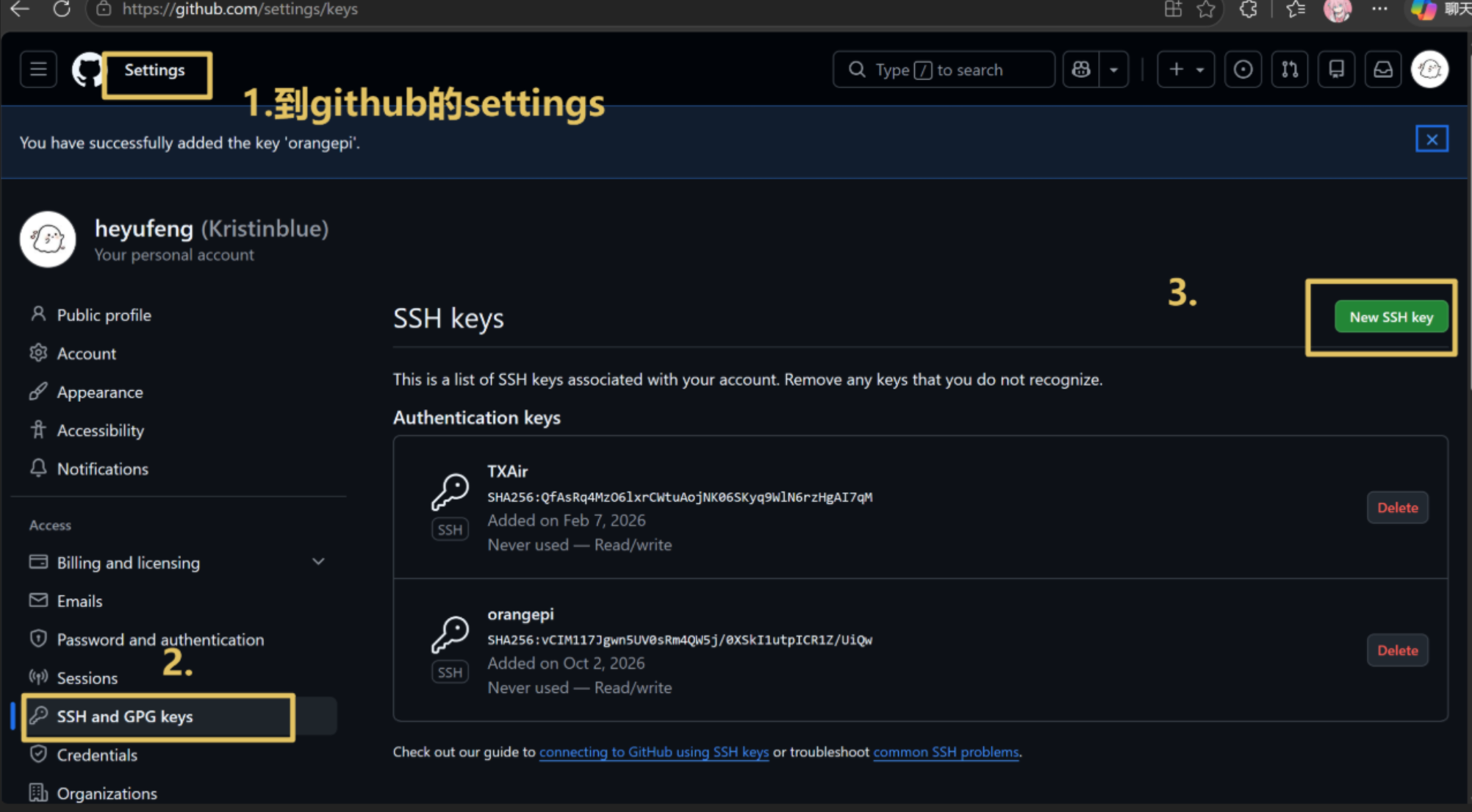Open pull requests icon in header
Screen dimensions: 1472x812
coord(1290,70)
